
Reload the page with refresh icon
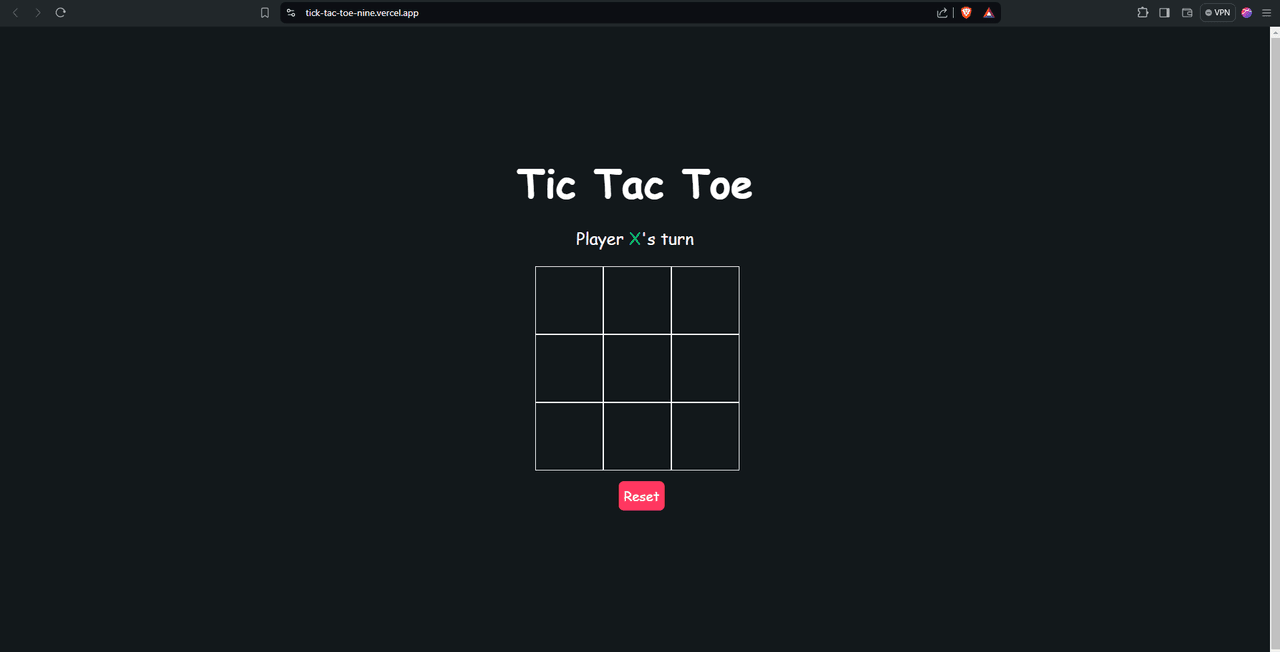pyautogui.click(x=60, y=12)
